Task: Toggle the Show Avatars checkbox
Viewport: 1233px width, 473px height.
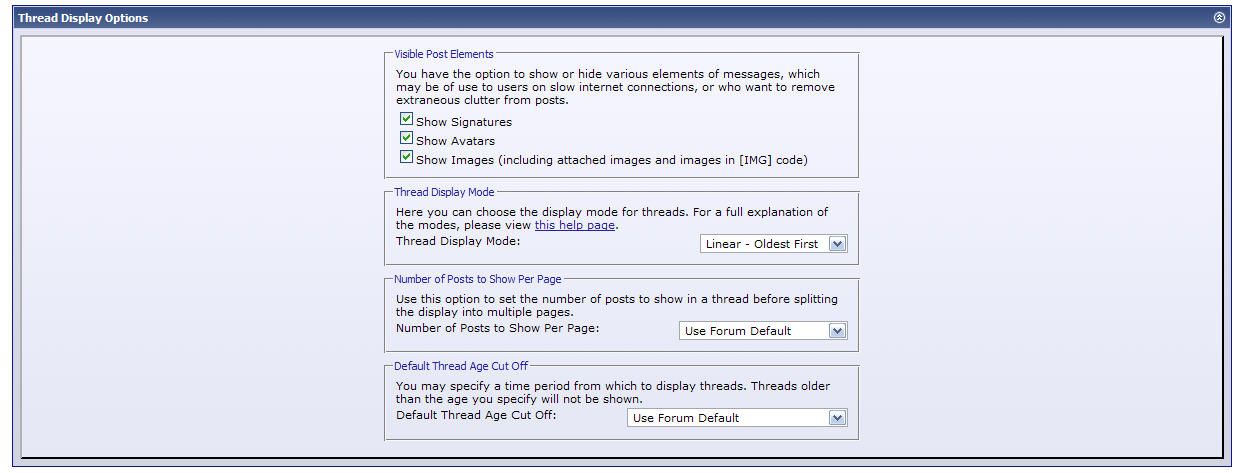Action: (x=406, y=138)
